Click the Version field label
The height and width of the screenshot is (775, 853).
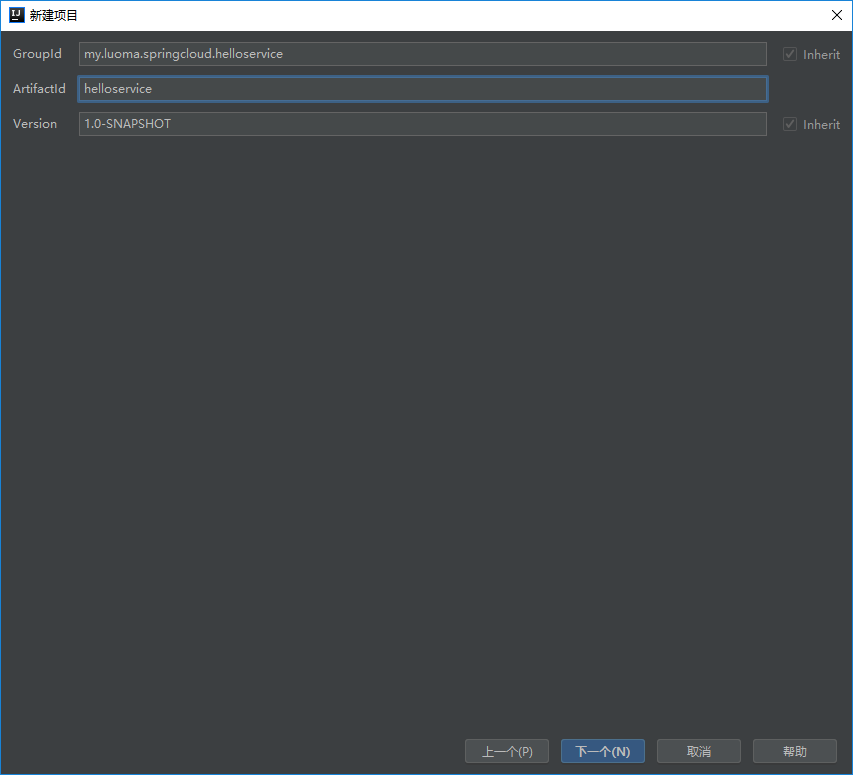click(x=35, y=124)
